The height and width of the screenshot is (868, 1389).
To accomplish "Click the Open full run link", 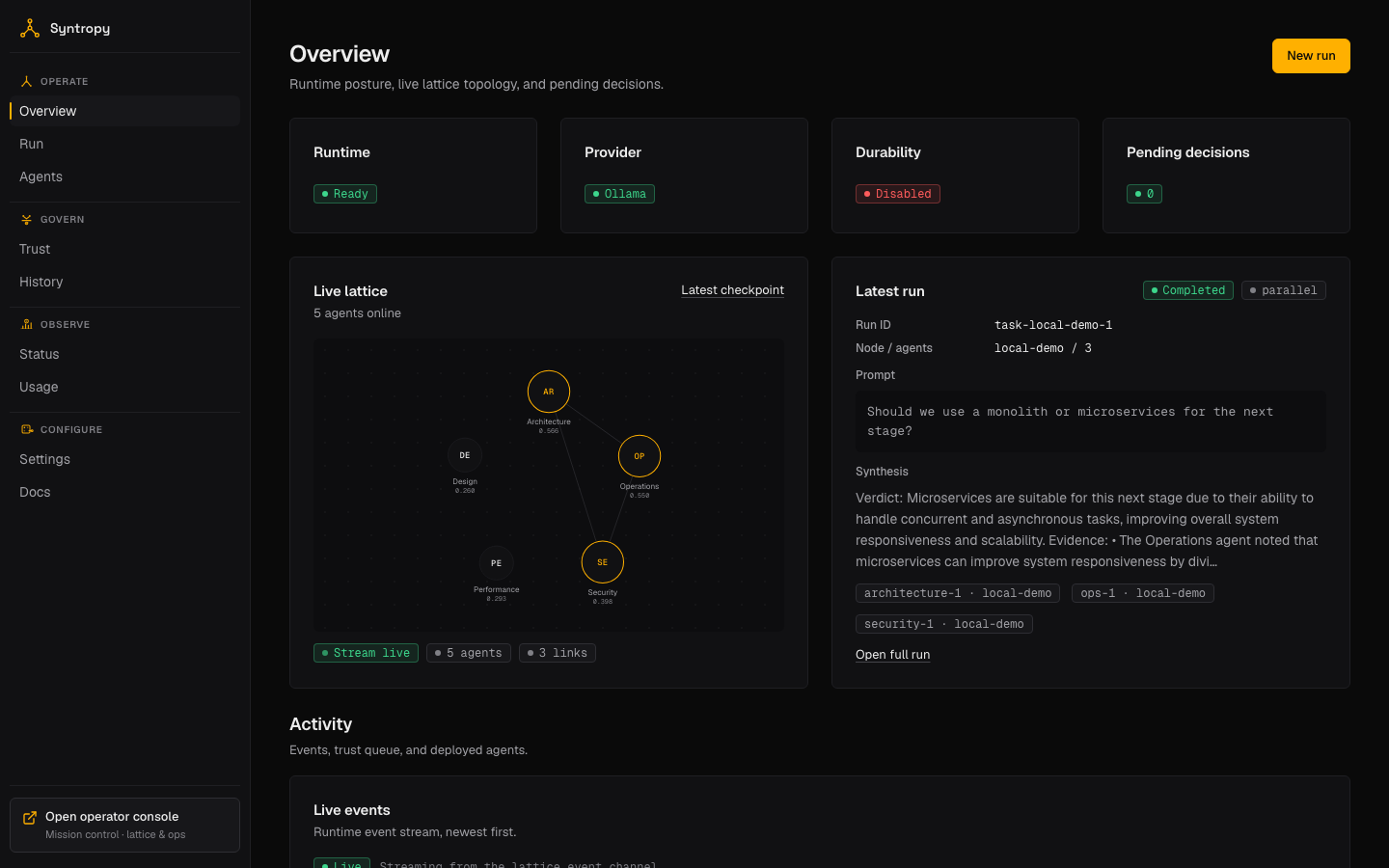I will point(892,655).
